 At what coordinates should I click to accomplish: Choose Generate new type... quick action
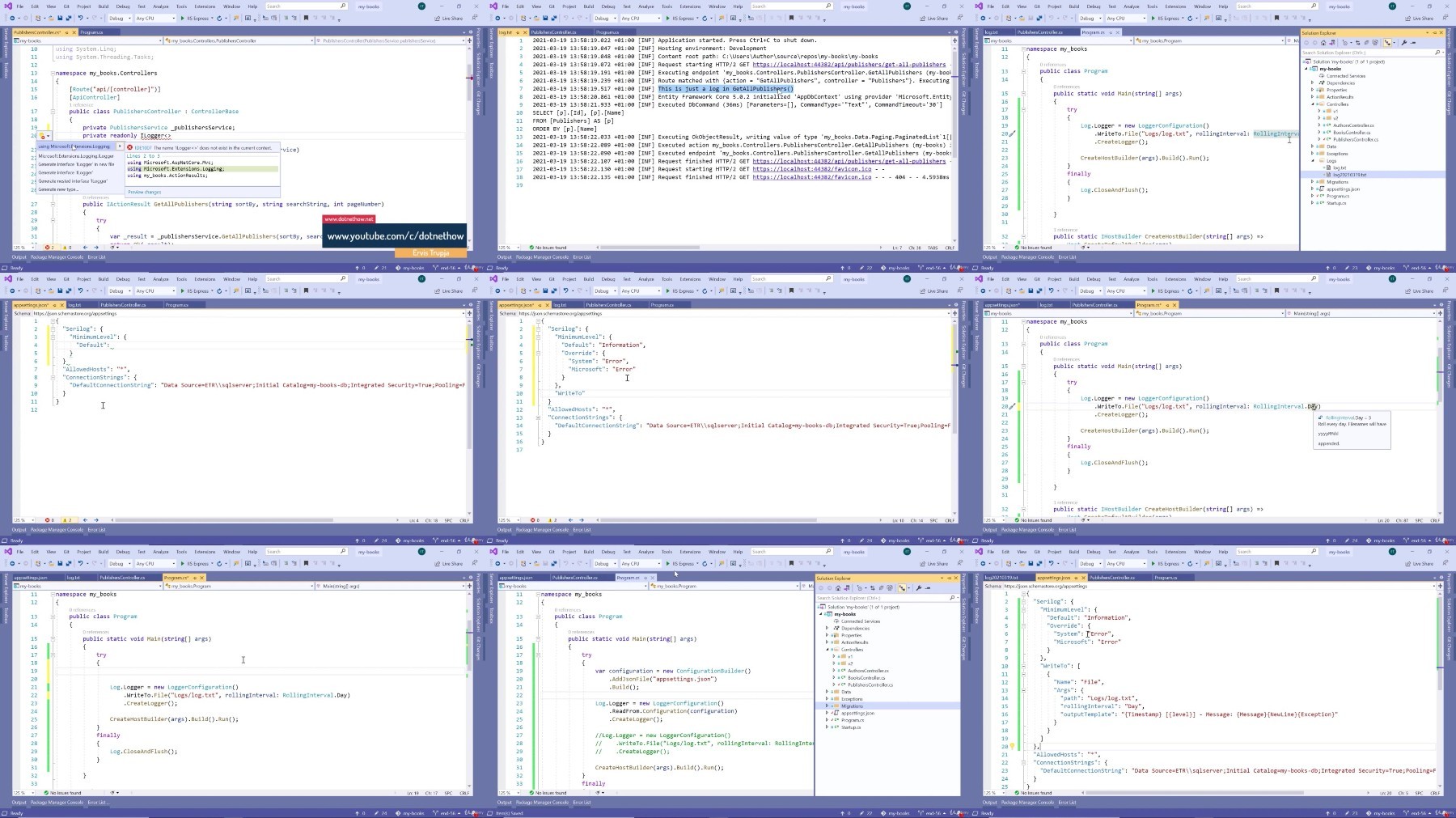tap(58, 189)
